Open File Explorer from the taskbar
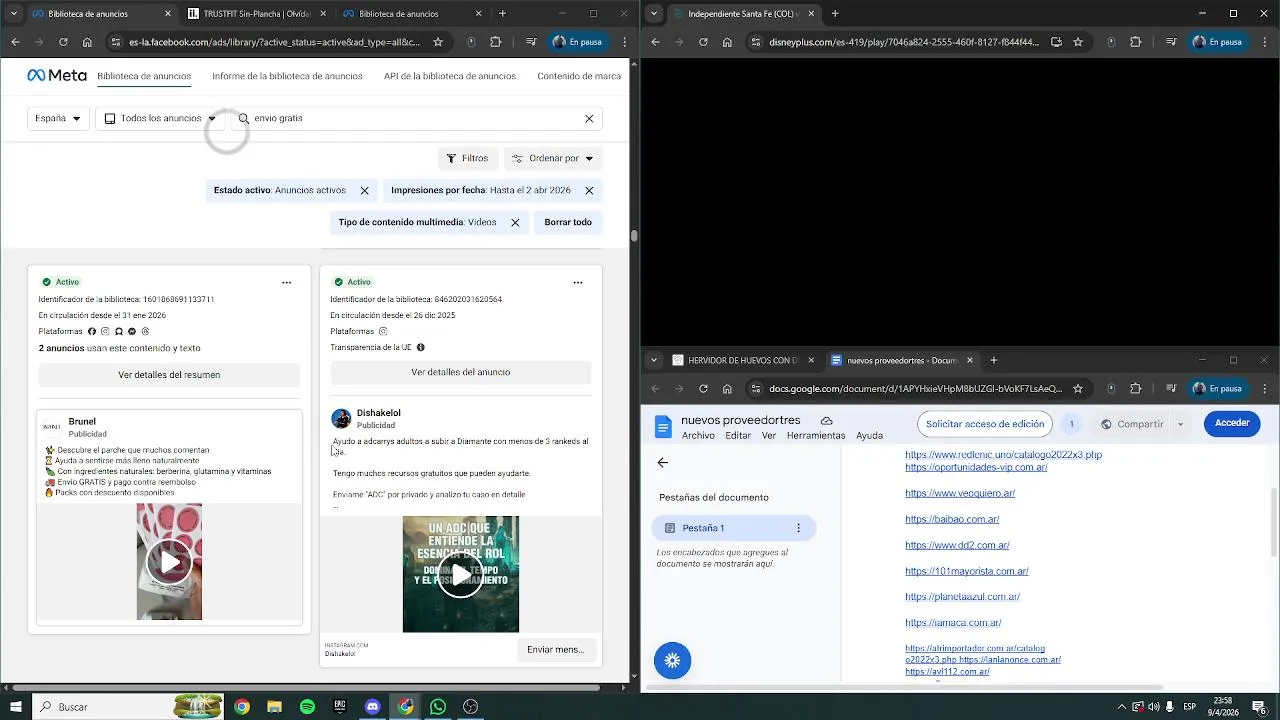1280x720 pixels. [x=274, y=707]
